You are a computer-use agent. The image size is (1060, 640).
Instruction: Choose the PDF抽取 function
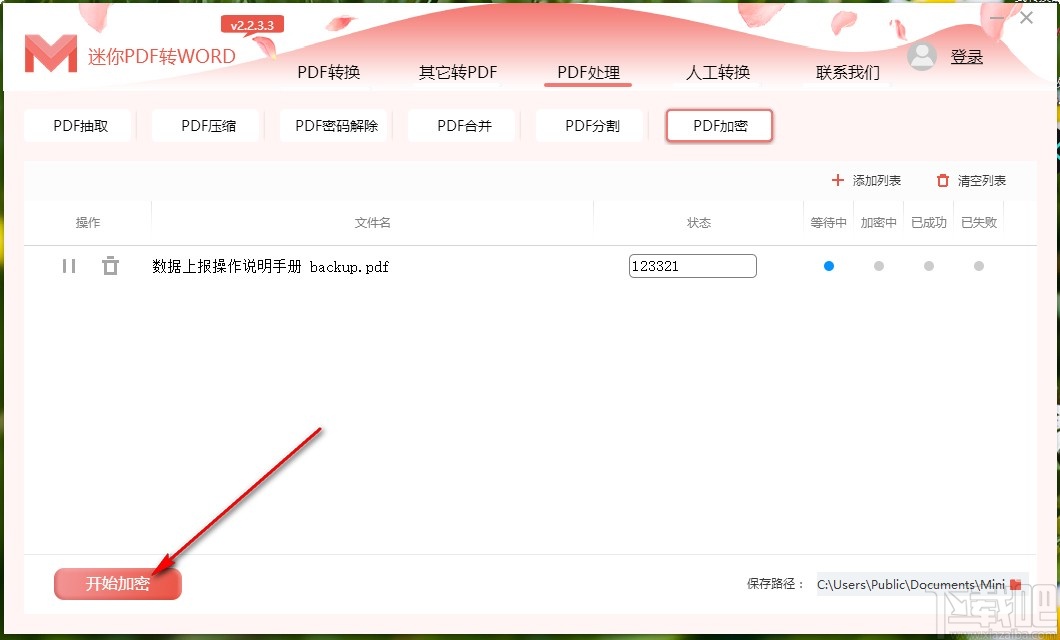[80, 126]
